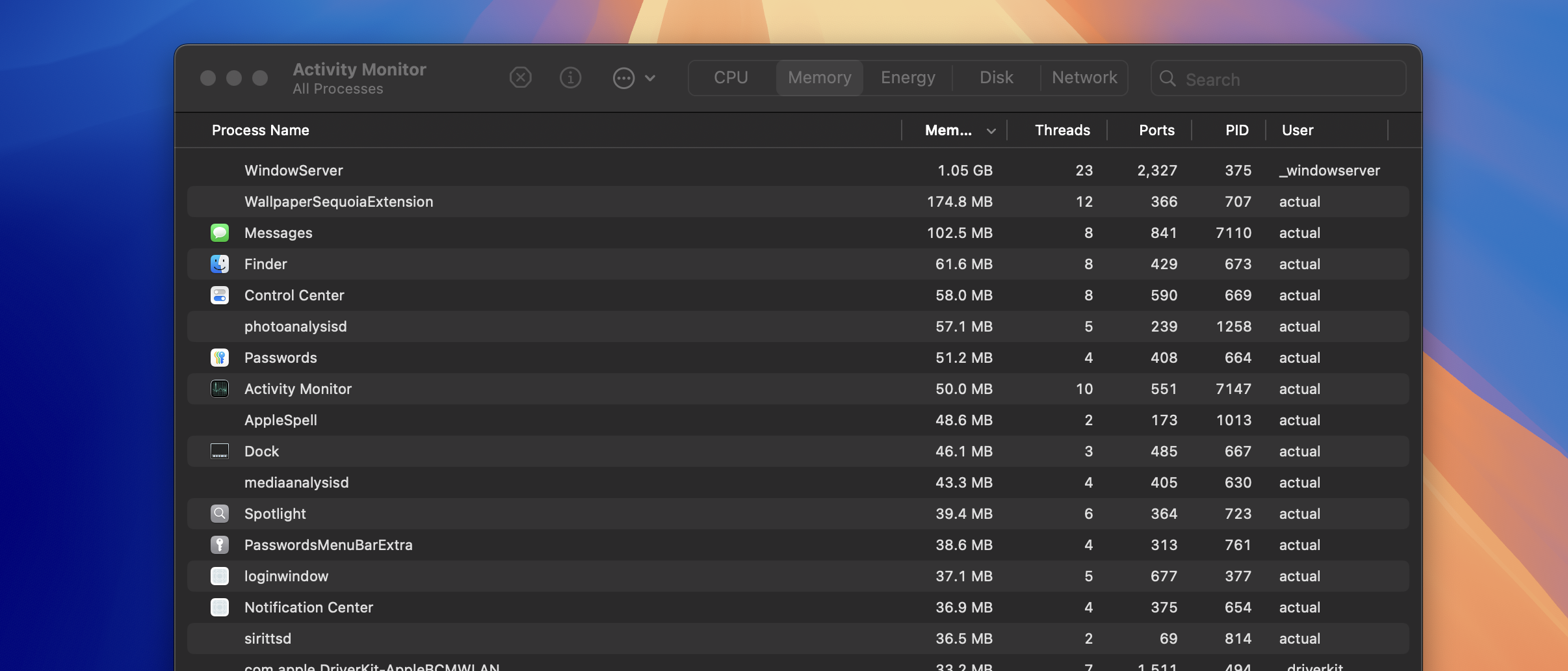Viewport: 1568px width, 671px height.
Task: Select the Dock process name
Action: pyautogui.click(x=262, y=451)
